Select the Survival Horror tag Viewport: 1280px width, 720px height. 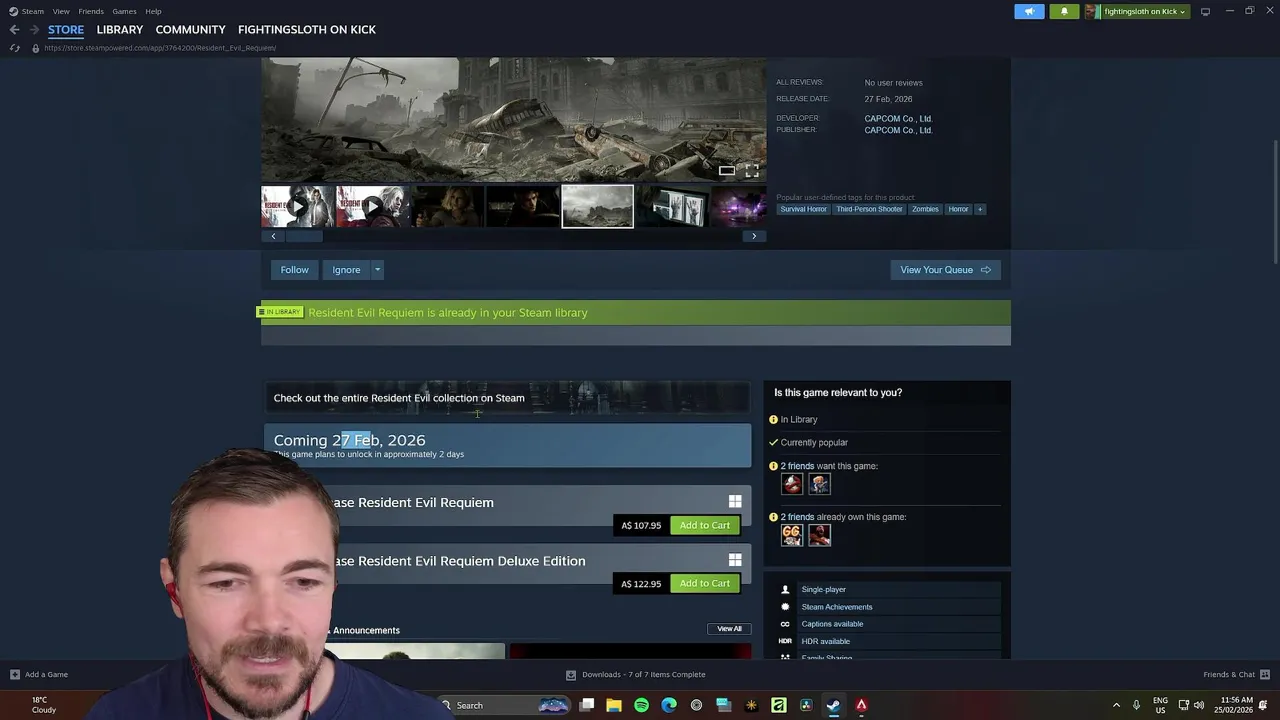pyautogui.click(x=803, y=209)
